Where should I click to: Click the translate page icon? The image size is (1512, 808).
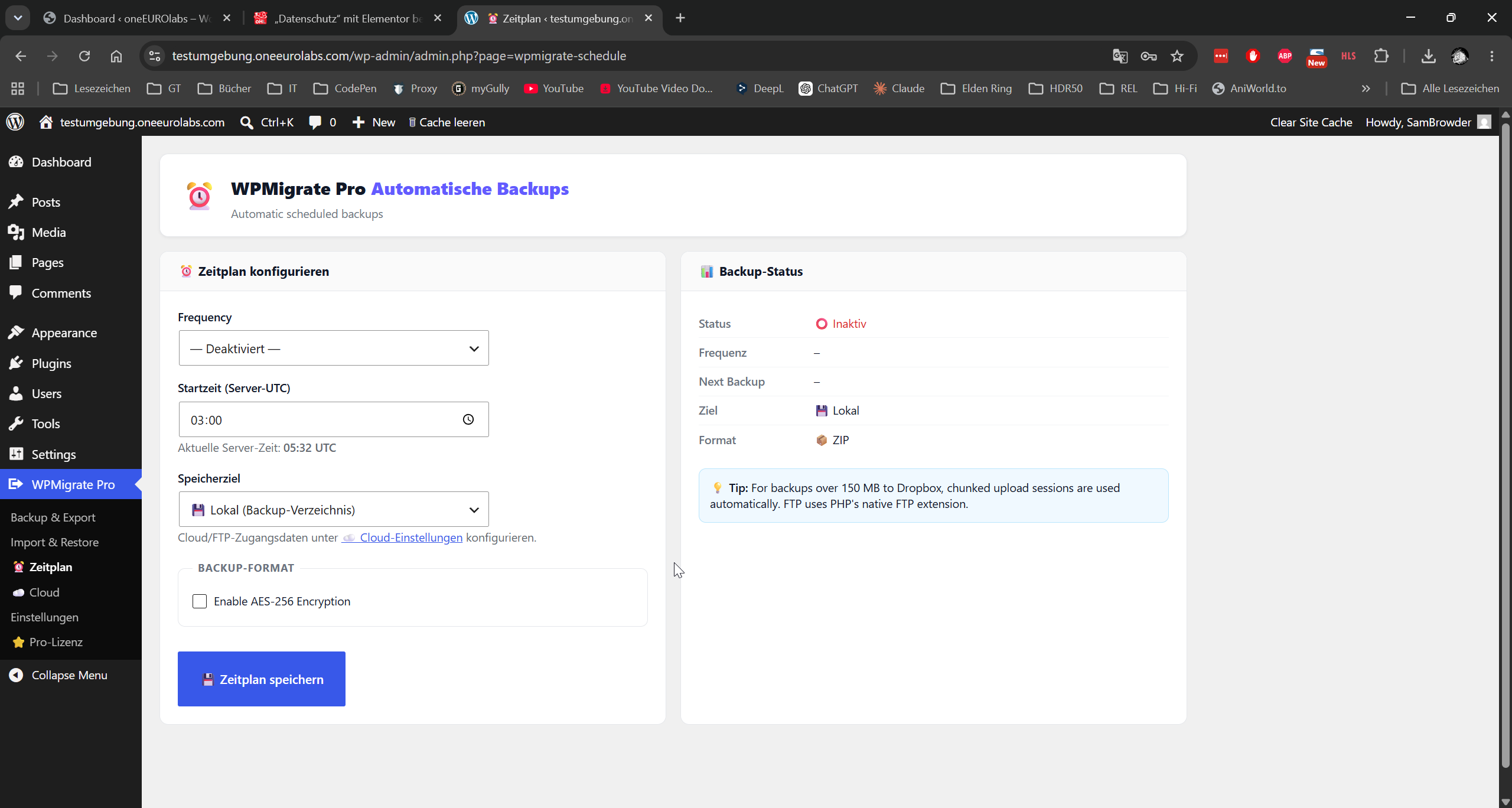click(1120, 56)
